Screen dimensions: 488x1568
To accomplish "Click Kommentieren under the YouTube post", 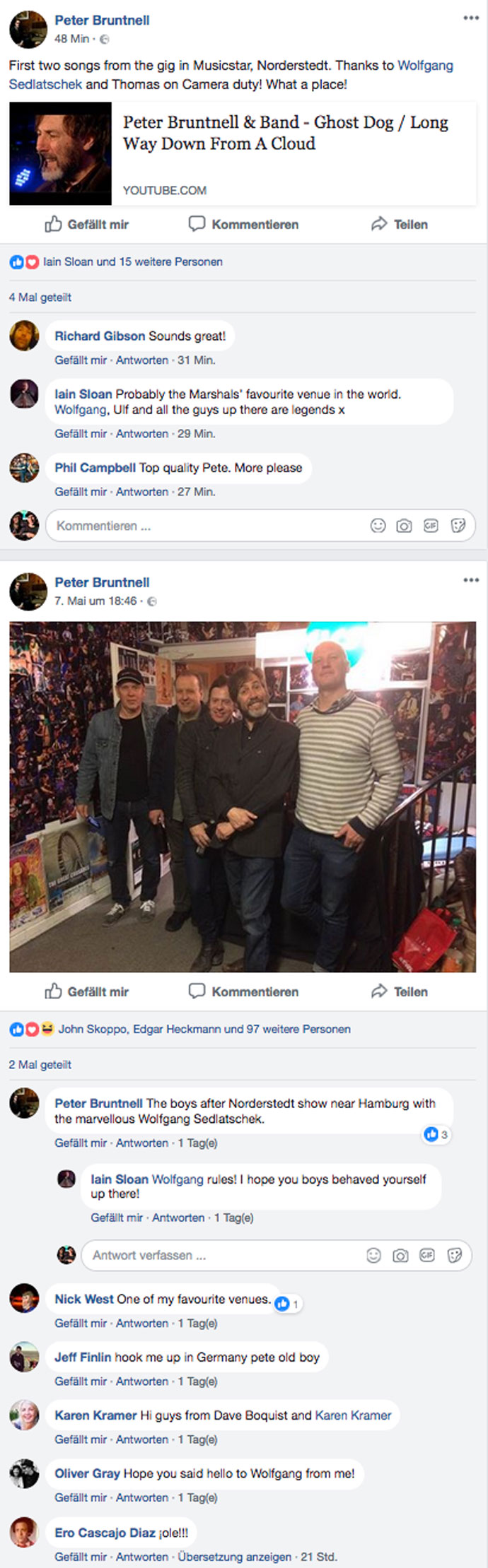I will click(x=243, y=224).
